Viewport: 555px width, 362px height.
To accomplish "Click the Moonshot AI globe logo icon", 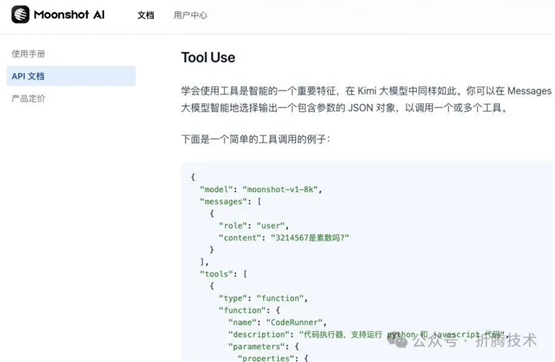I will (20, 15).
